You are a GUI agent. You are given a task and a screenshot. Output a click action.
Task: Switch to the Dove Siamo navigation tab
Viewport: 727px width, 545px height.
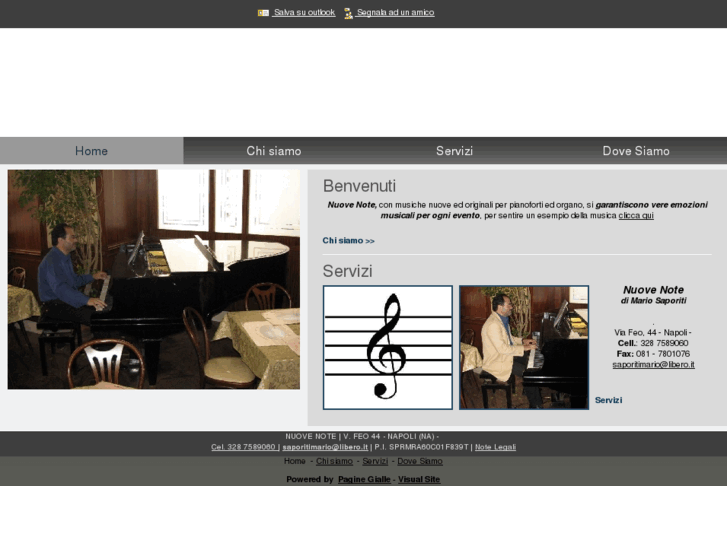(x=636, y=151)
